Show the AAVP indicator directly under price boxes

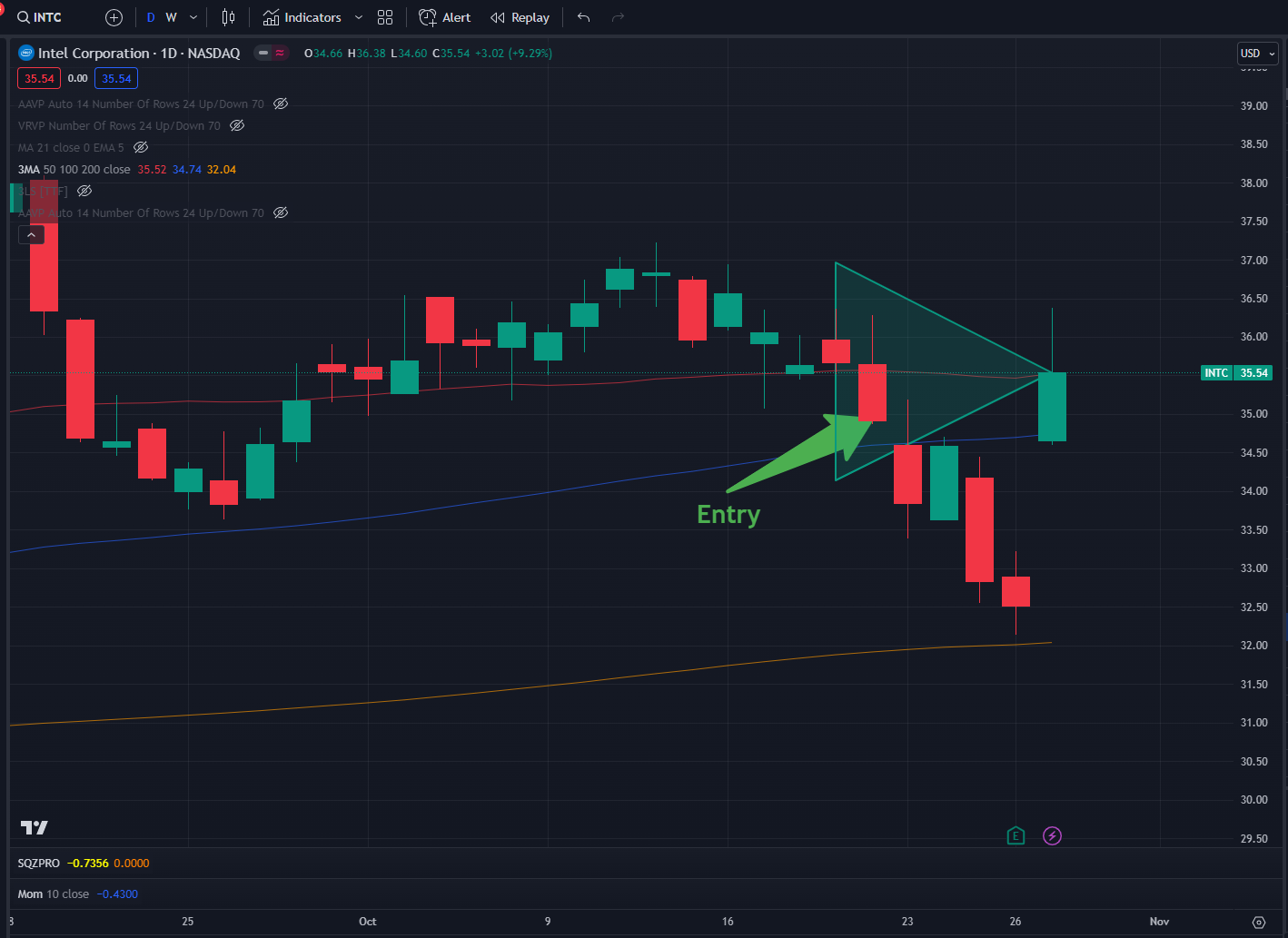(281, 104)
